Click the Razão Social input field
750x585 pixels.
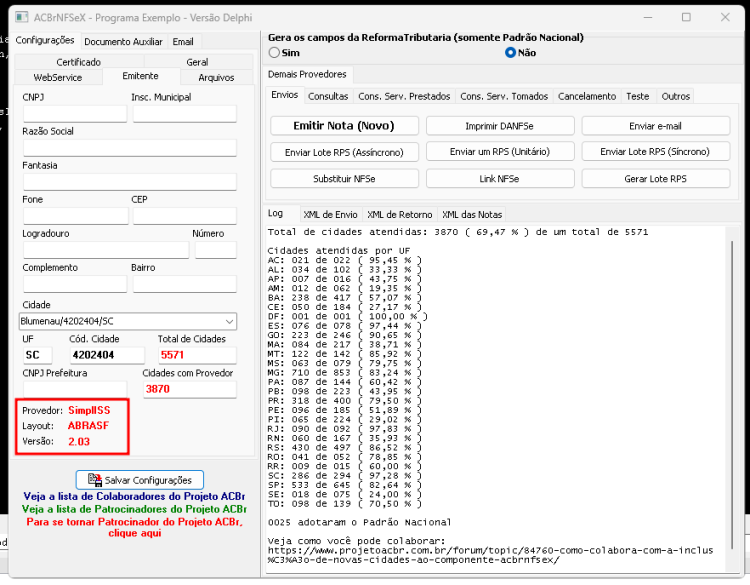[130, 148]
